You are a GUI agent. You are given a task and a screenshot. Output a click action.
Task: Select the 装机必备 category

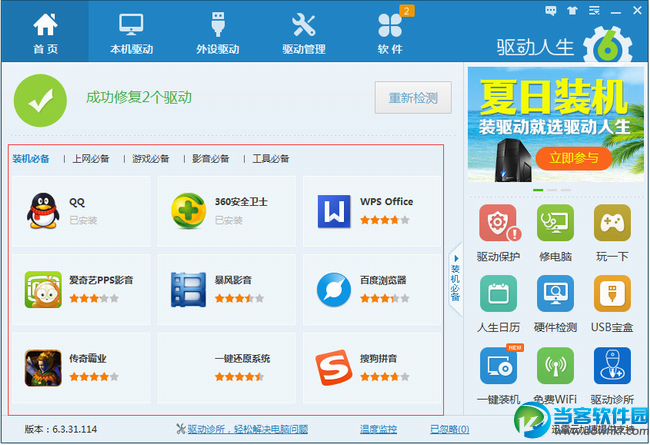click(x=31, y=159)
